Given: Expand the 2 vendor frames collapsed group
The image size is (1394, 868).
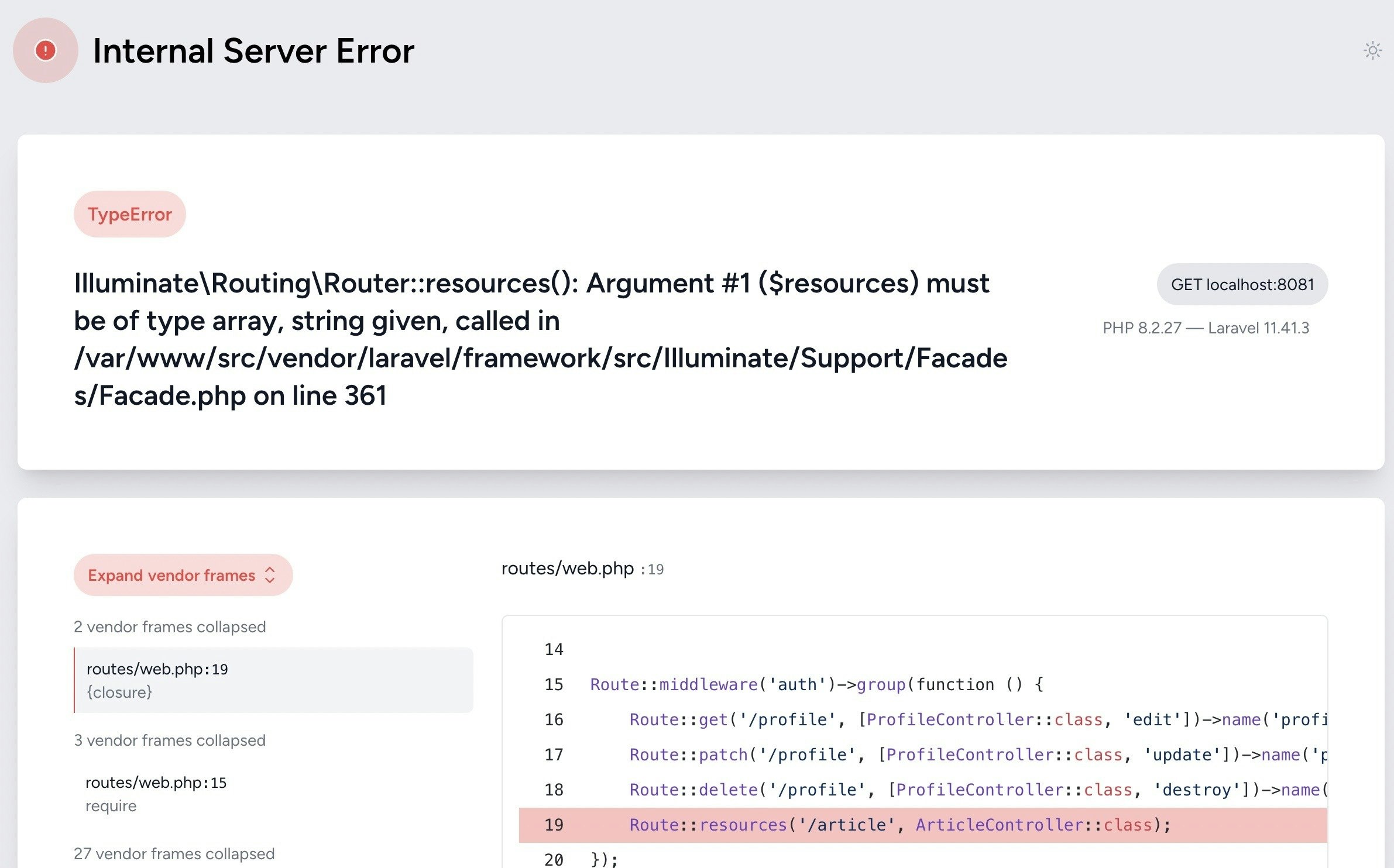Looking at the screenshot, I should (x=170, y=627).
